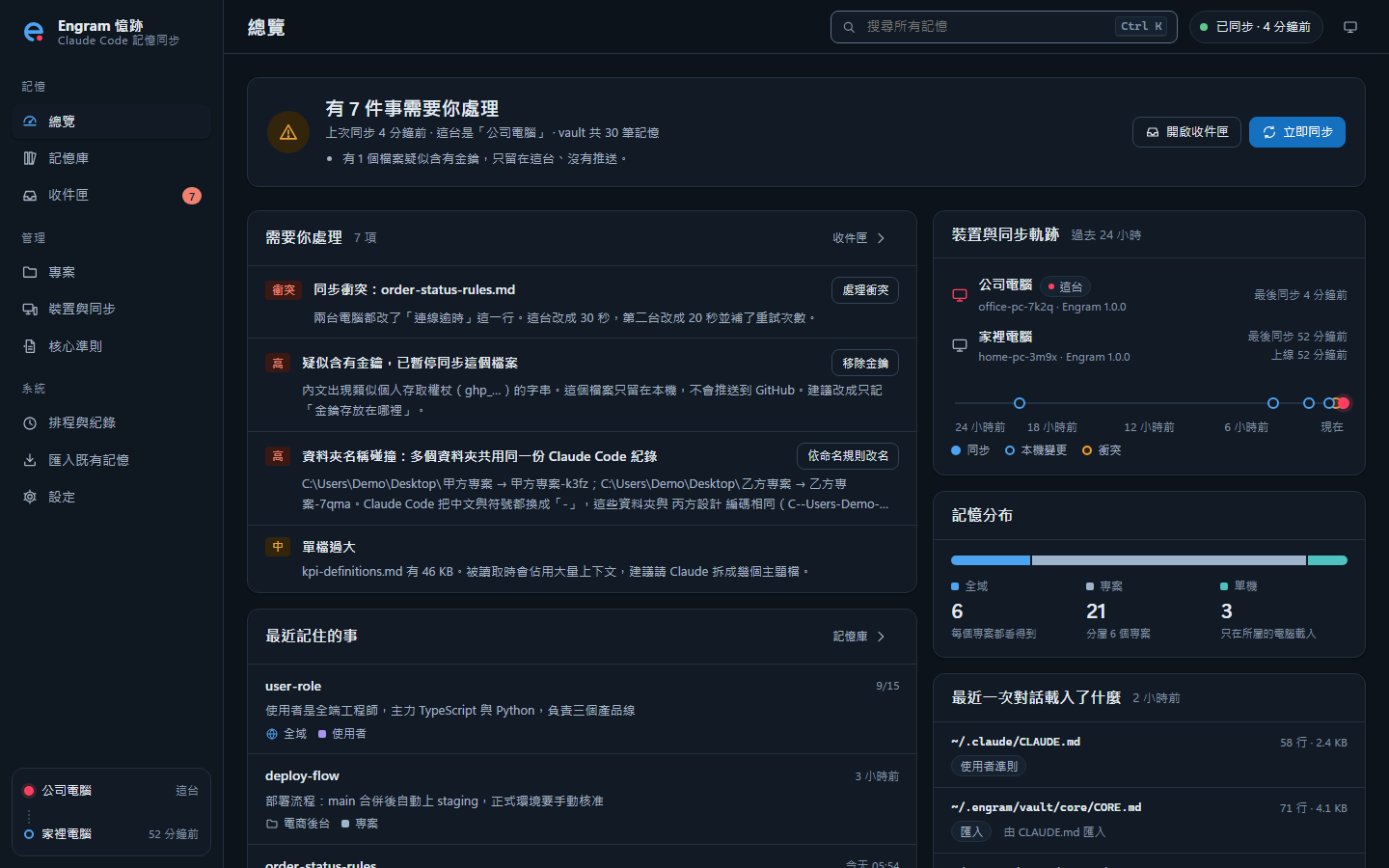Screen dimensions: 1389x868
Task: Click the yellow warning triangle icon
Action: [x=288, y=132]
